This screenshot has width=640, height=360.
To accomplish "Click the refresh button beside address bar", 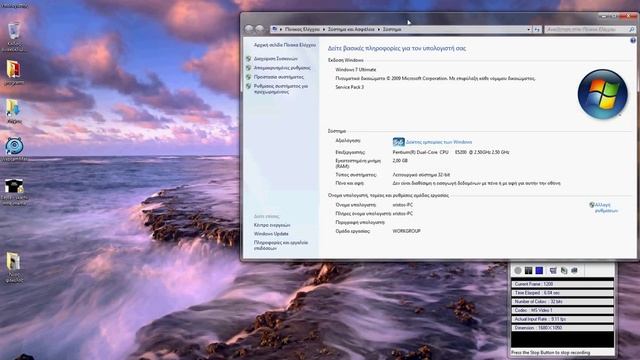I will tap(537, 29).
